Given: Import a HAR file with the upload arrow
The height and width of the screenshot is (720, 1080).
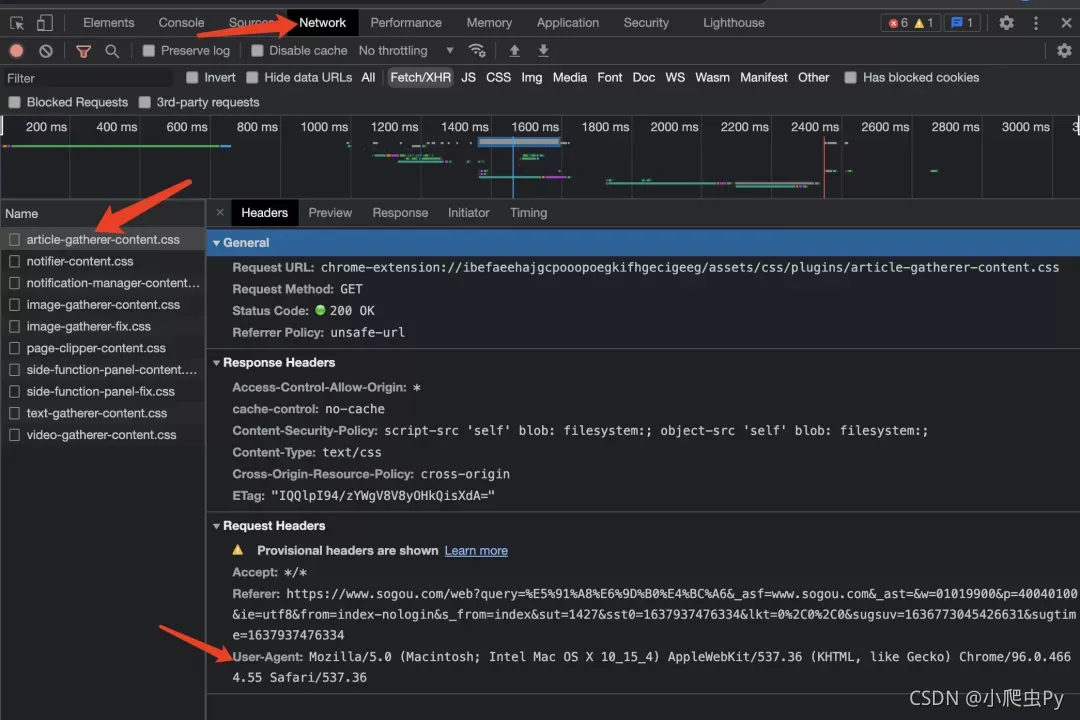Looking at the screenshot, I should 514,50.
